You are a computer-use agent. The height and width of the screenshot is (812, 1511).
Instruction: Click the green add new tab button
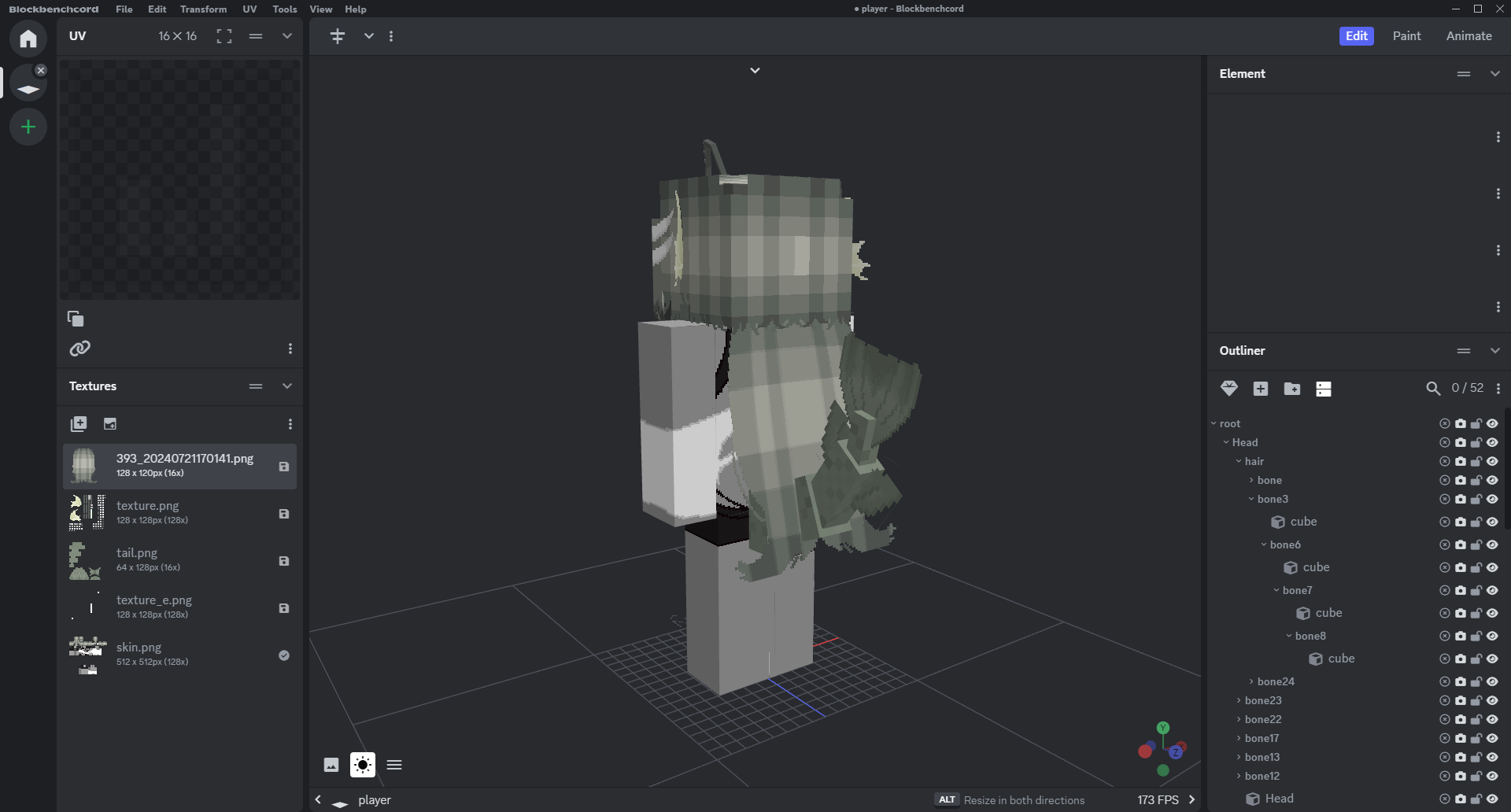tap(28, 127)
